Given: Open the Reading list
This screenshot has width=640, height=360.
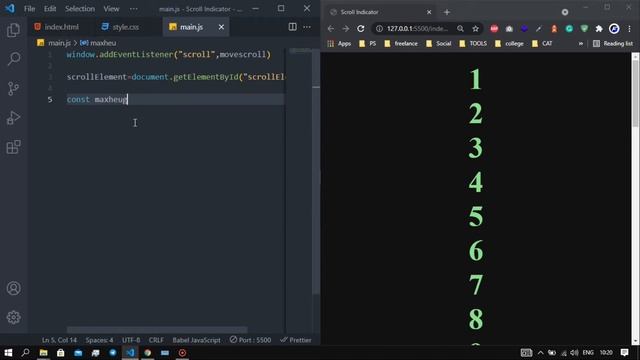Looking at the screenshot, I should 613,44.
